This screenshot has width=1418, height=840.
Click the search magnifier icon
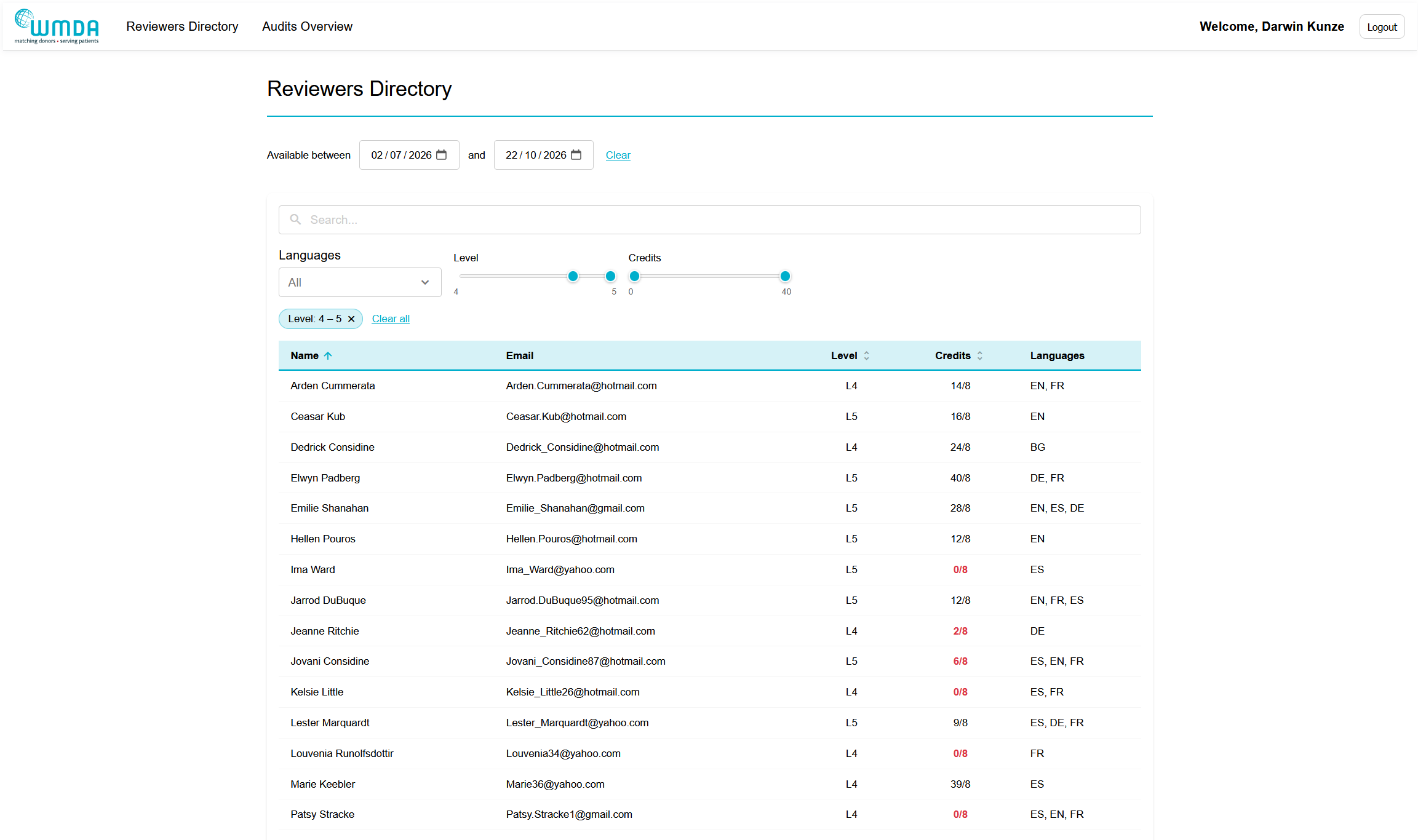point(295,220)
